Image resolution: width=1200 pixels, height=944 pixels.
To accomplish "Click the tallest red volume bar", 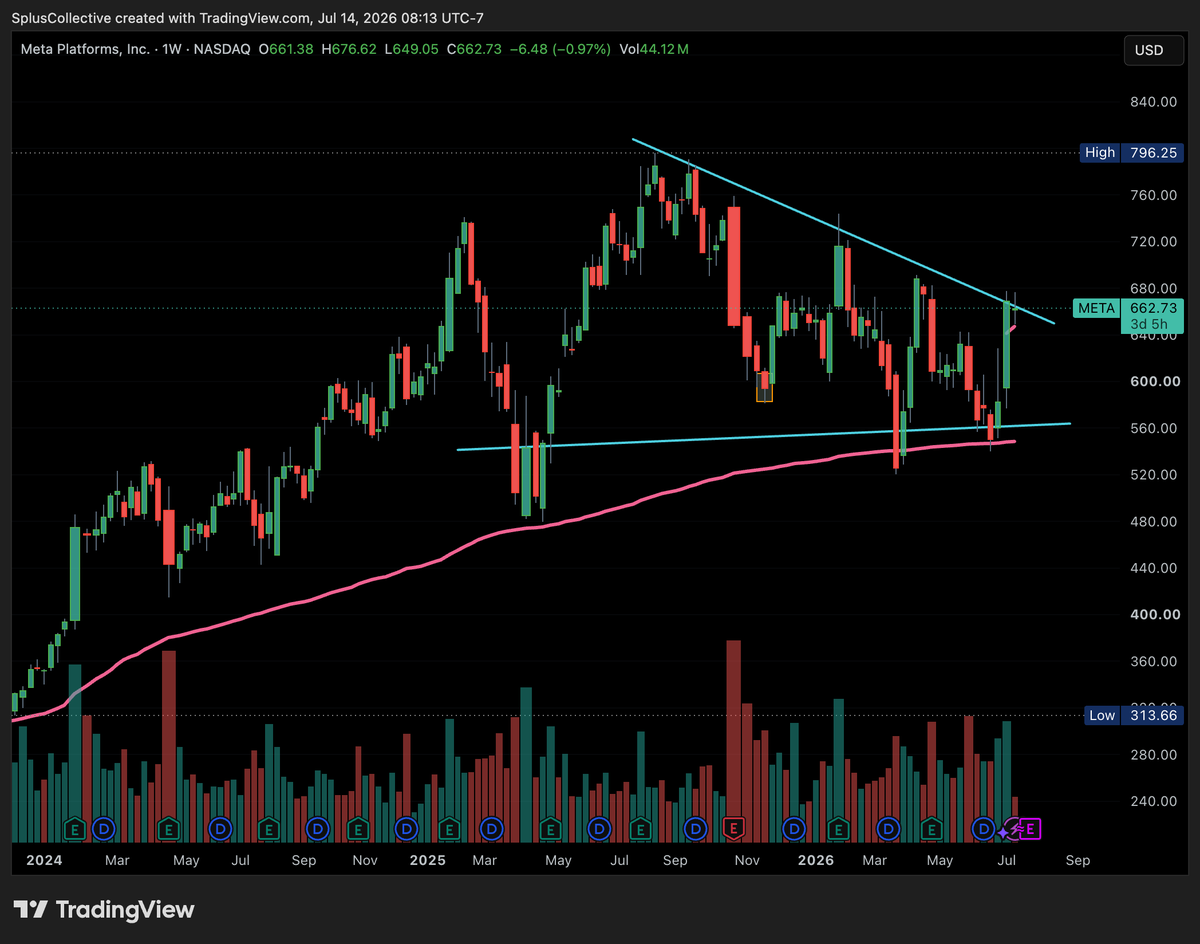I will 734,742.
